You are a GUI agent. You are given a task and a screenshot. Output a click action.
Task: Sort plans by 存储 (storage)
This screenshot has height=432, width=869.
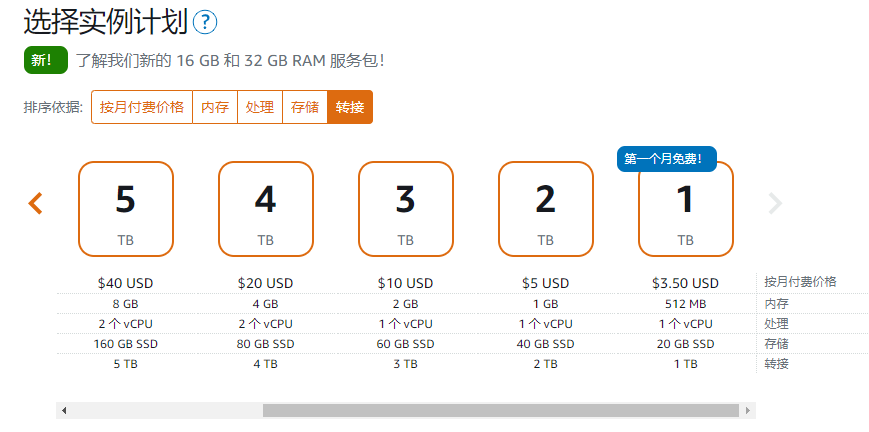tap(305, 107)
